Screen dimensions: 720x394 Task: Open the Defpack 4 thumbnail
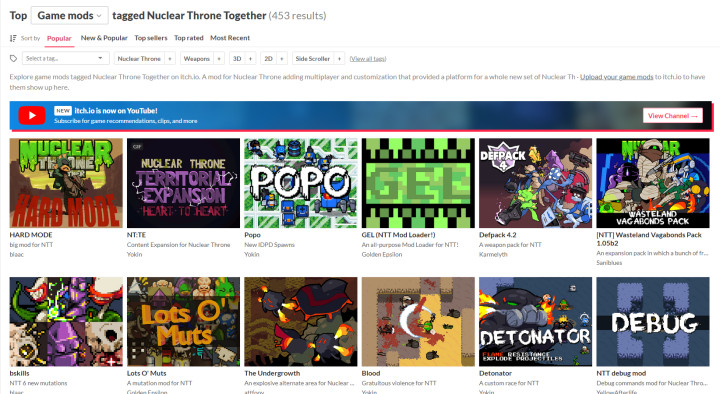pyautogui.click(x=535, y=183)
